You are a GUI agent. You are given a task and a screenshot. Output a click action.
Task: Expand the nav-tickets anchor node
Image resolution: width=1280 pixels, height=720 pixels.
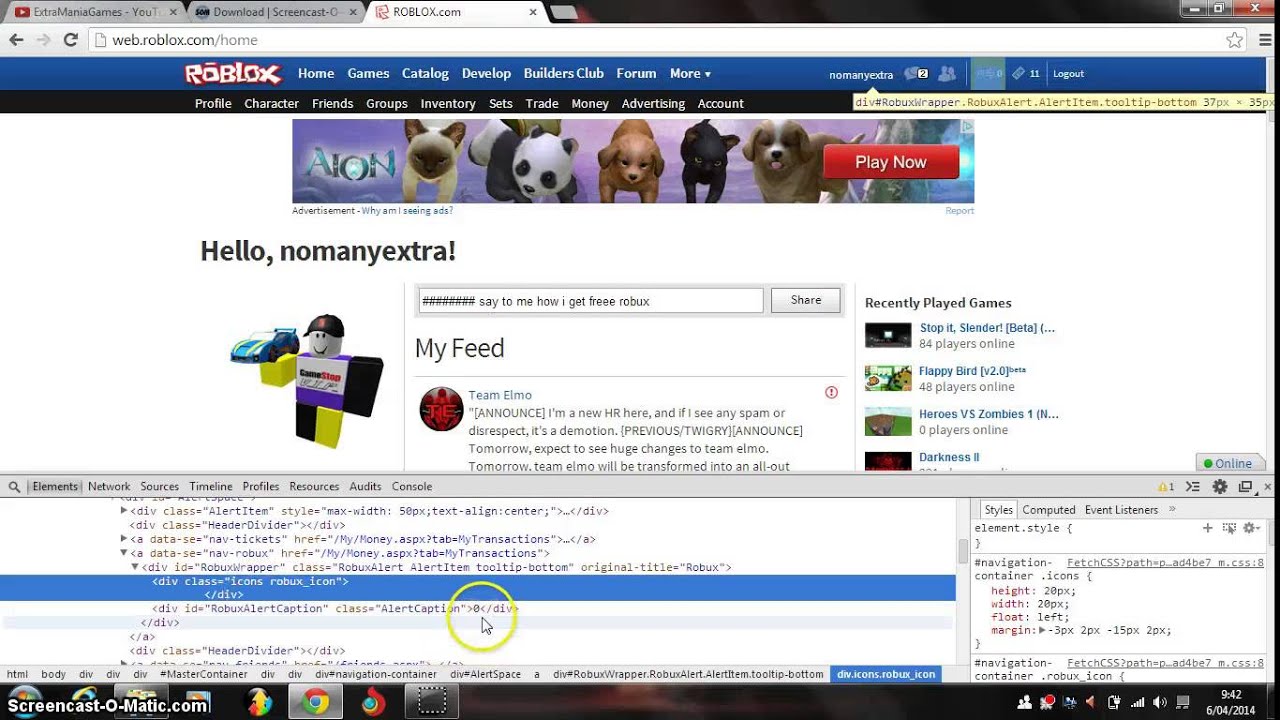(125, 539)
